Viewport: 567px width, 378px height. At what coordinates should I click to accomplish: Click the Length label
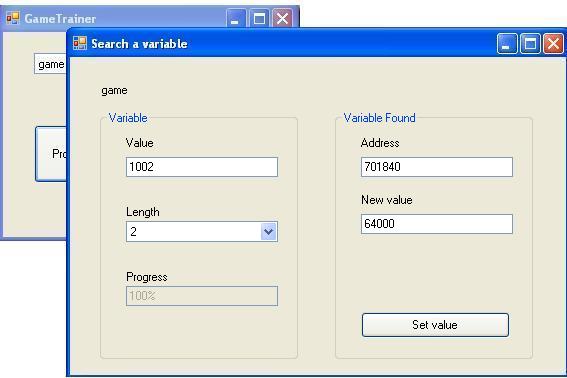142,212
